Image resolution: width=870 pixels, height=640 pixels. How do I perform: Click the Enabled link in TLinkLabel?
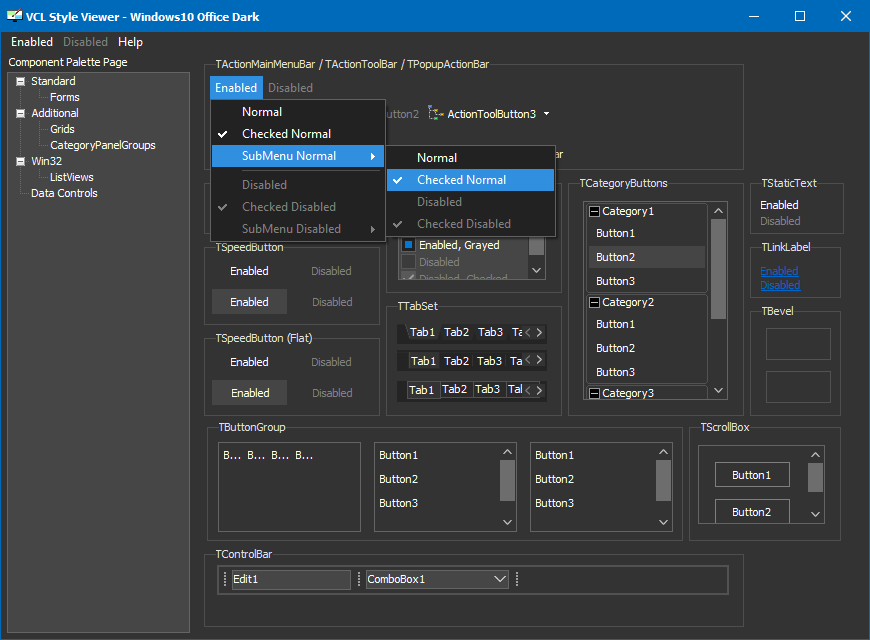pos(779,271)
